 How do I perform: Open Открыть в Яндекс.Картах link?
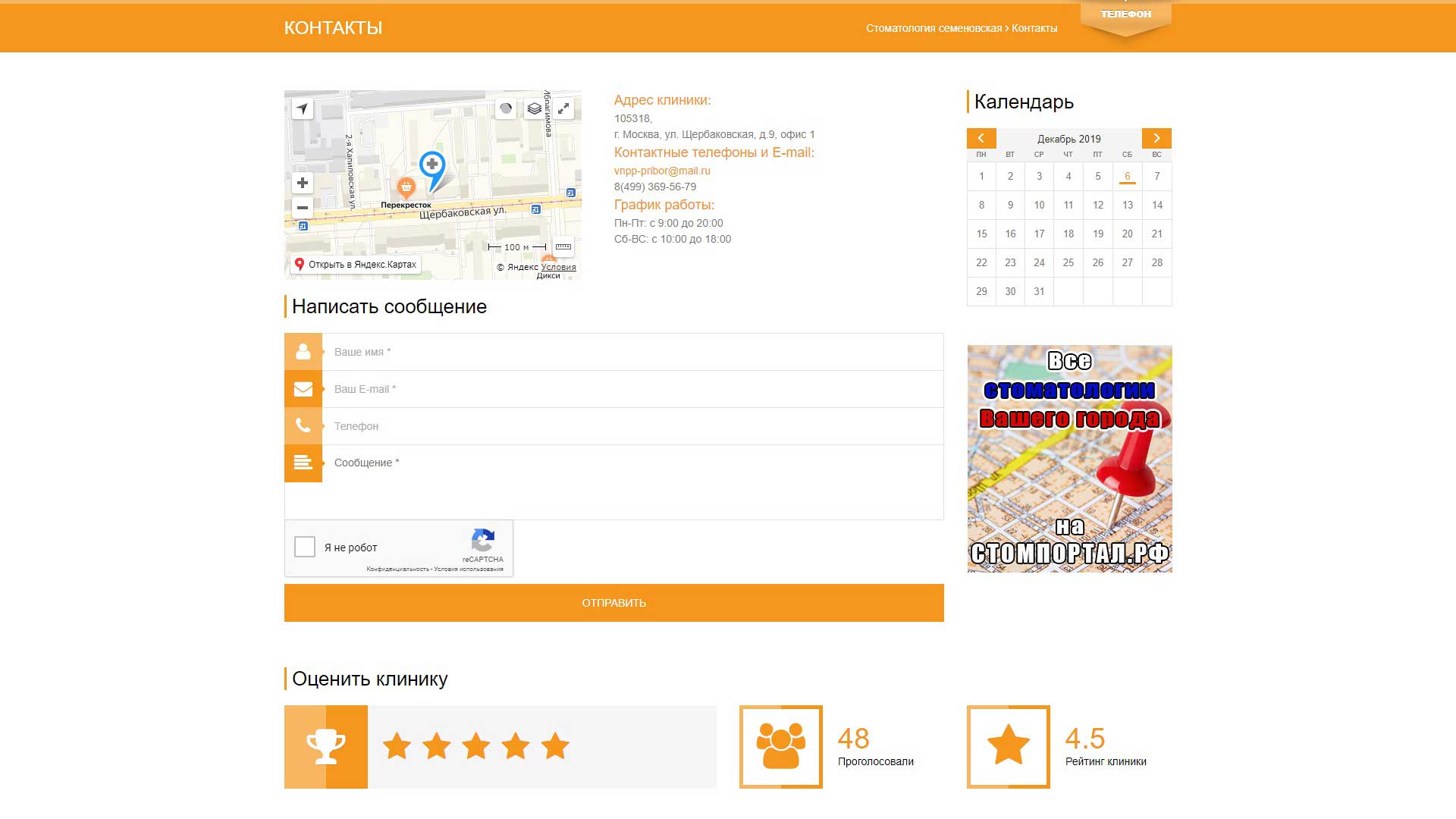pos(356,265)
